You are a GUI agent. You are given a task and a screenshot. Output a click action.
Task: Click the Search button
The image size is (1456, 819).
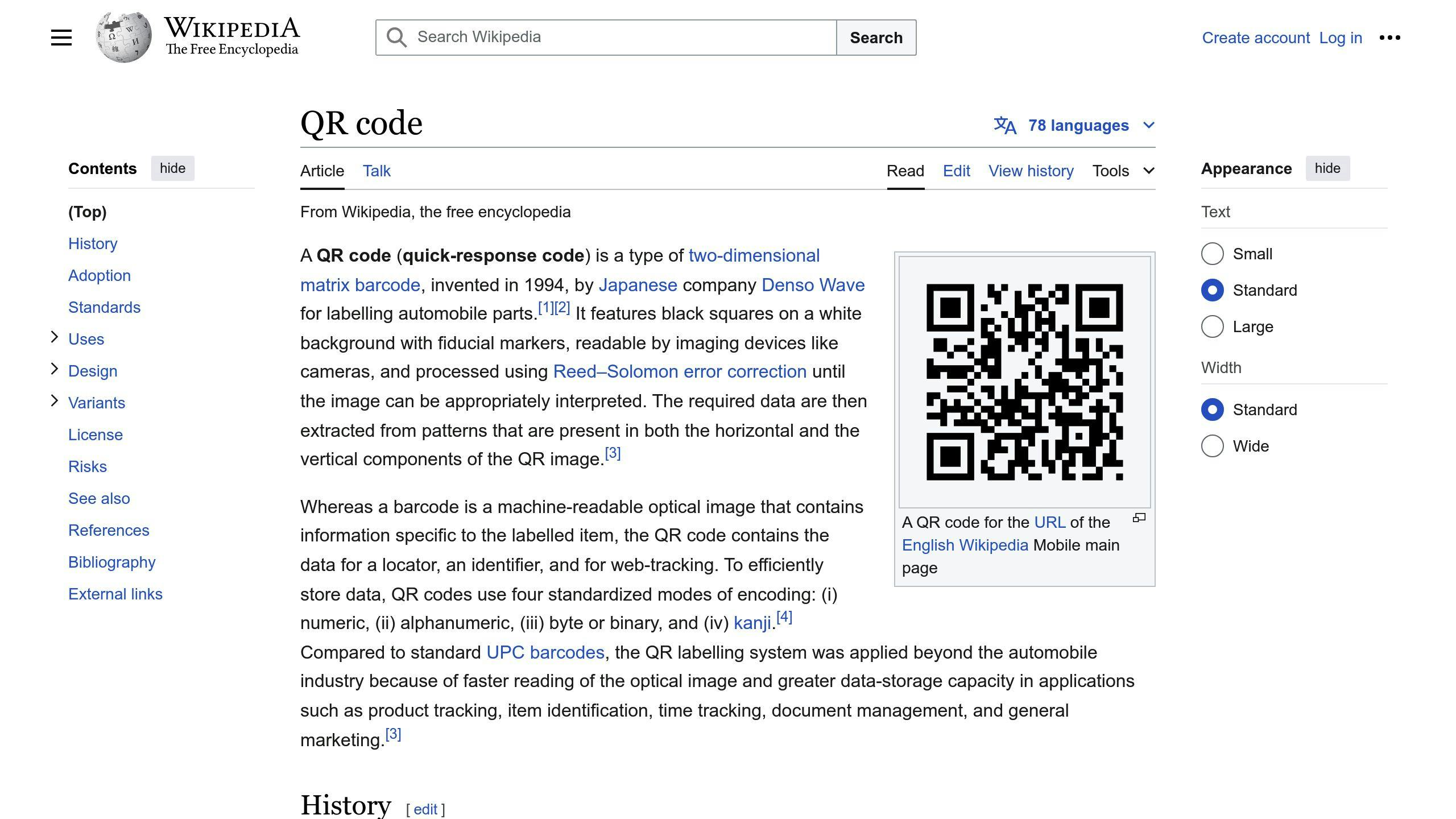pos(876,38)
